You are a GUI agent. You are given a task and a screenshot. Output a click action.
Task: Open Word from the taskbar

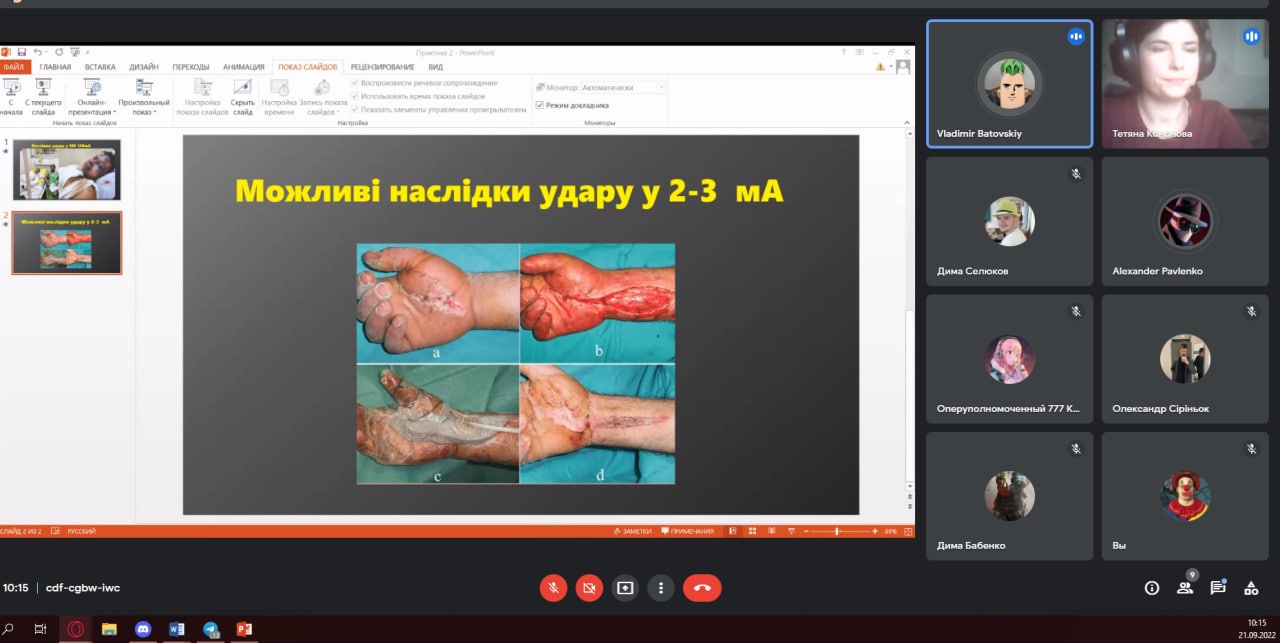tap(177, 629)
